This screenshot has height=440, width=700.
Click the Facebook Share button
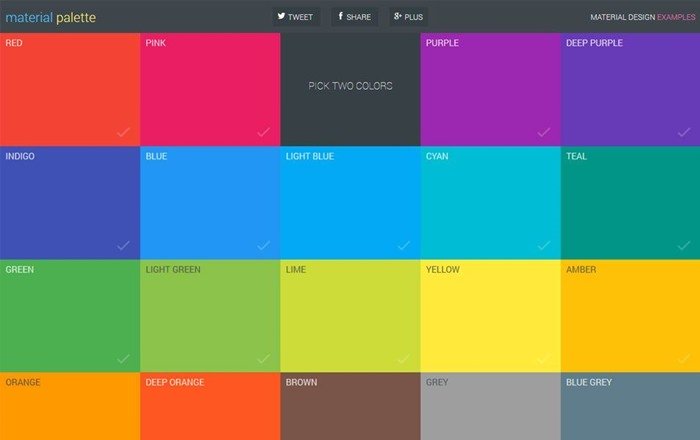click(x=354, y=17)
